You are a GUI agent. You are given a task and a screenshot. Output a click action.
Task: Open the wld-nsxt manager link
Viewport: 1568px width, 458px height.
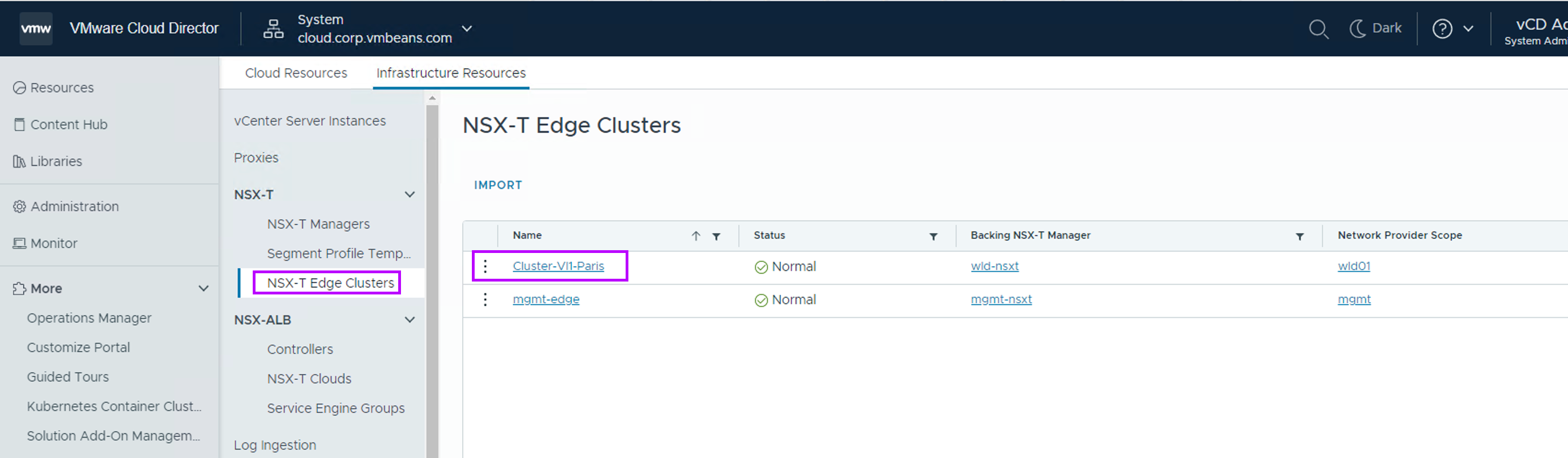click(x=994, y=266)
